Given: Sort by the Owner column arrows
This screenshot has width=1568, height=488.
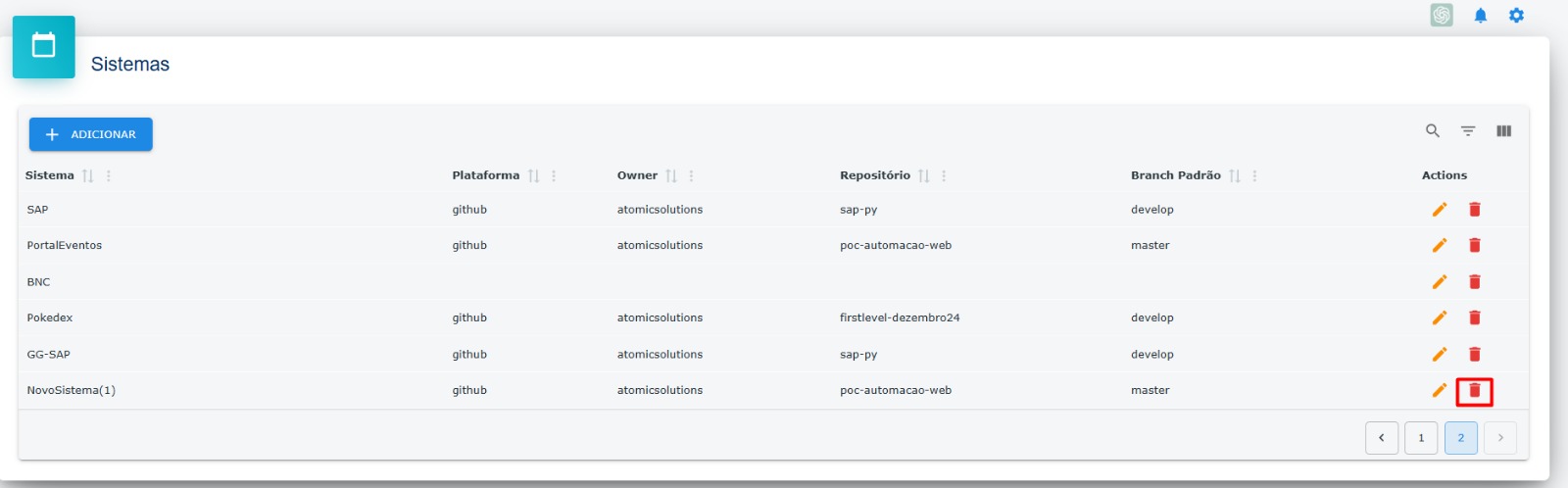Looking at the screenshot, I should coord(671,175).
